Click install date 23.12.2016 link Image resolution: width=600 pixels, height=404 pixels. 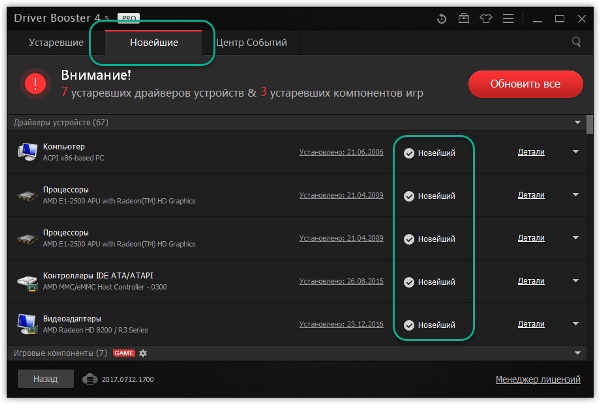(x=341, y=324)
